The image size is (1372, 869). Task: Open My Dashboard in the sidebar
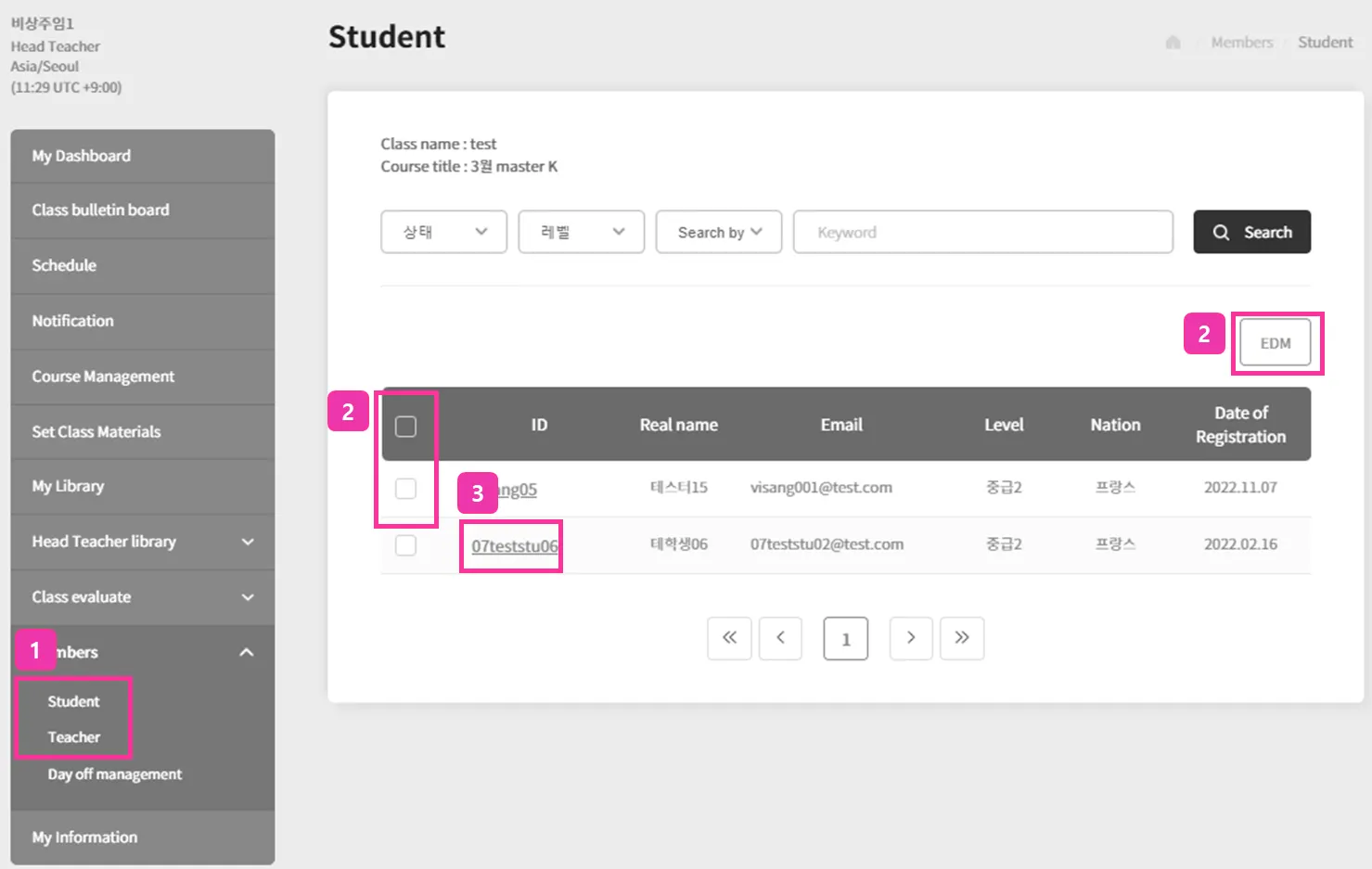coord(143,156)
